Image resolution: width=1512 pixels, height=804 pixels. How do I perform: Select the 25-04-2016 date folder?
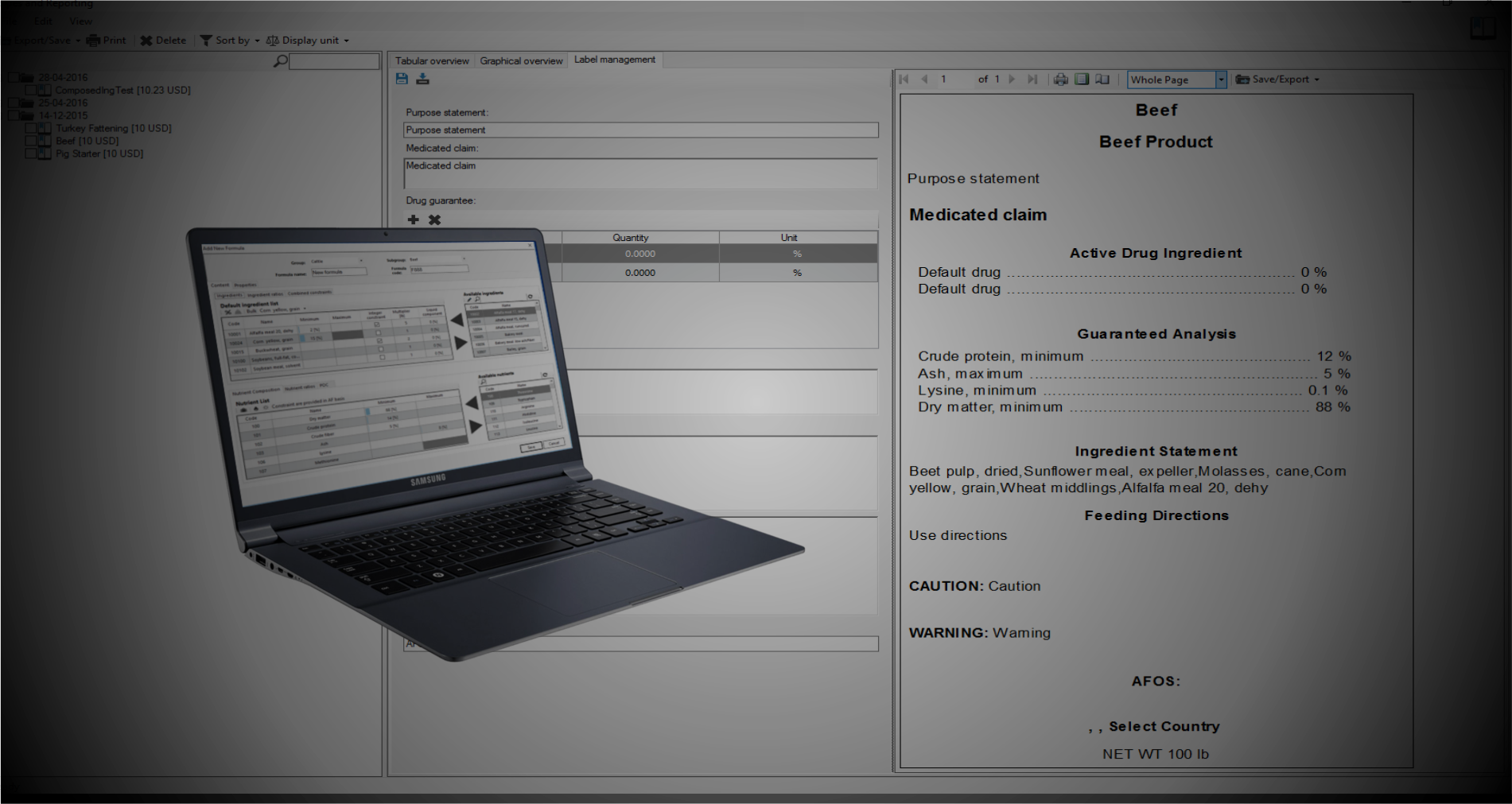[63, 103]
